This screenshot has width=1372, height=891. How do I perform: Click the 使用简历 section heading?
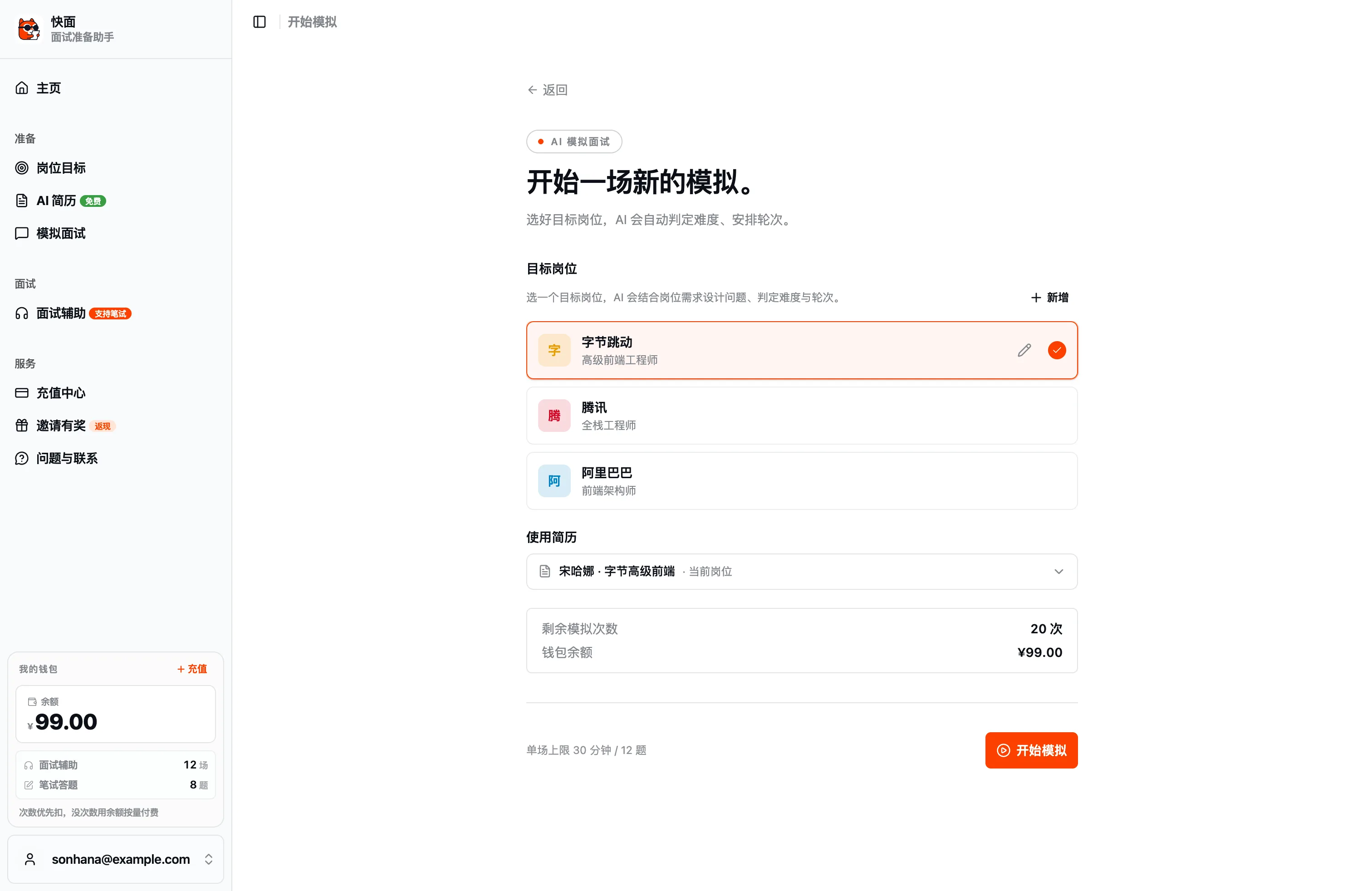pyautogui.click(x=552, y=537)
